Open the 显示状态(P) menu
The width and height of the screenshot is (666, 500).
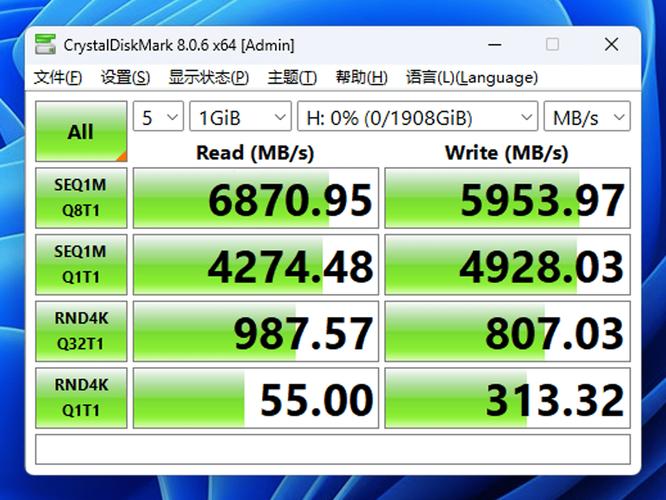click(x=209, y=77)
